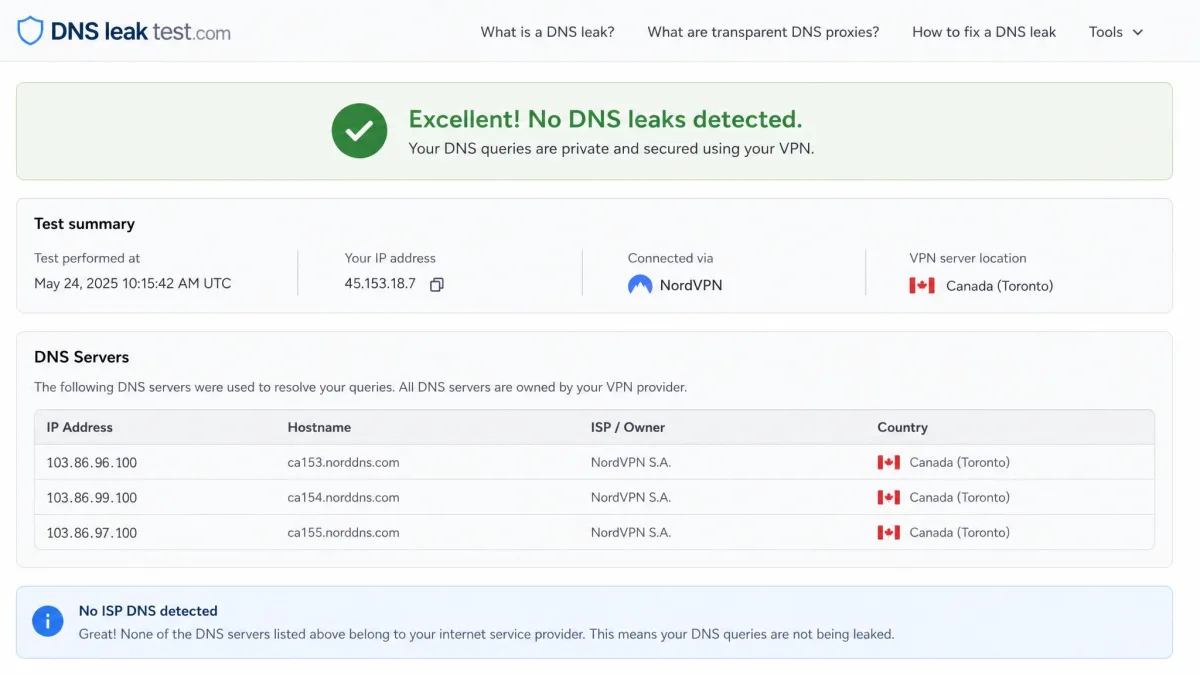Open What are transparent DNS proxies? page
The image size is (1200, 675).
tap(763, 32)
